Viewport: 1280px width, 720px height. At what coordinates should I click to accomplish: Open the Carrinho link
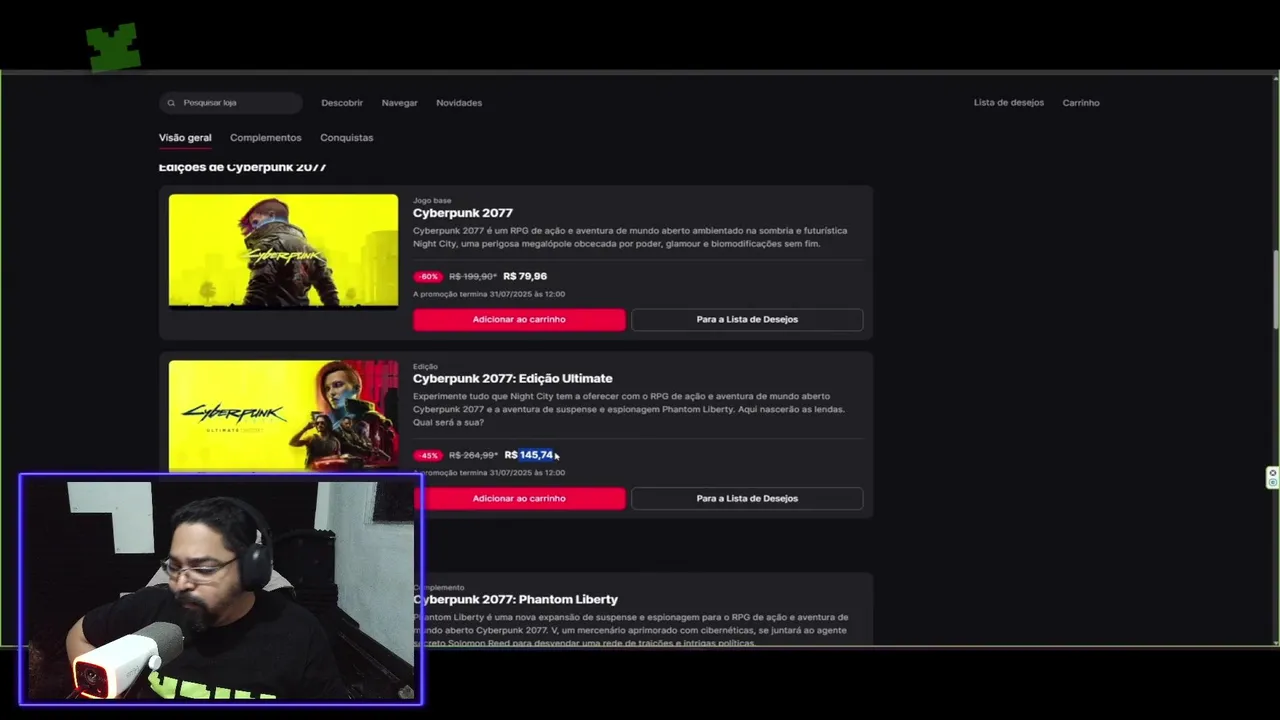click(1081, 103)
